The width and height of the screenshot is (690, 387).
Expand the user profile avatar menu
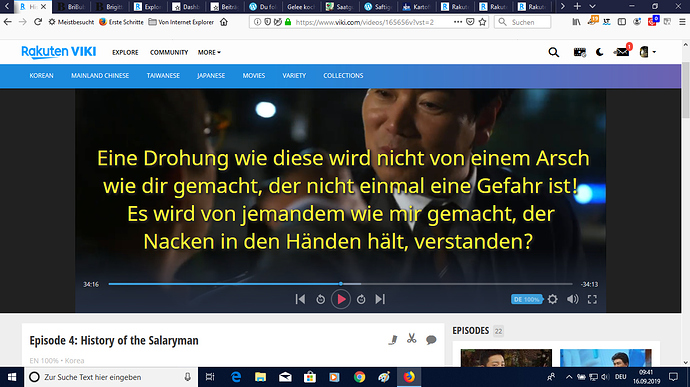[647, 52]
